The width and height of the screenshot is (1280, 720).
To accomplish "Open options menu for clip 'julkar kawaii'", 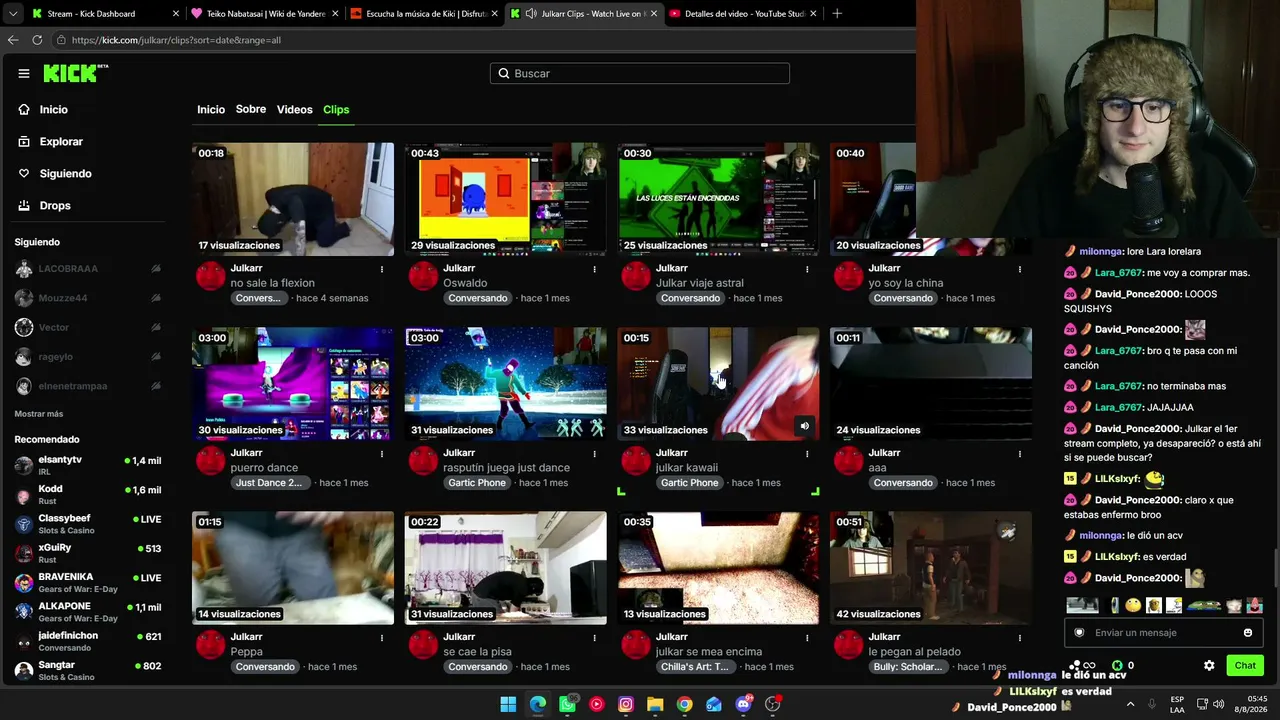I will (x=807, y=454).
